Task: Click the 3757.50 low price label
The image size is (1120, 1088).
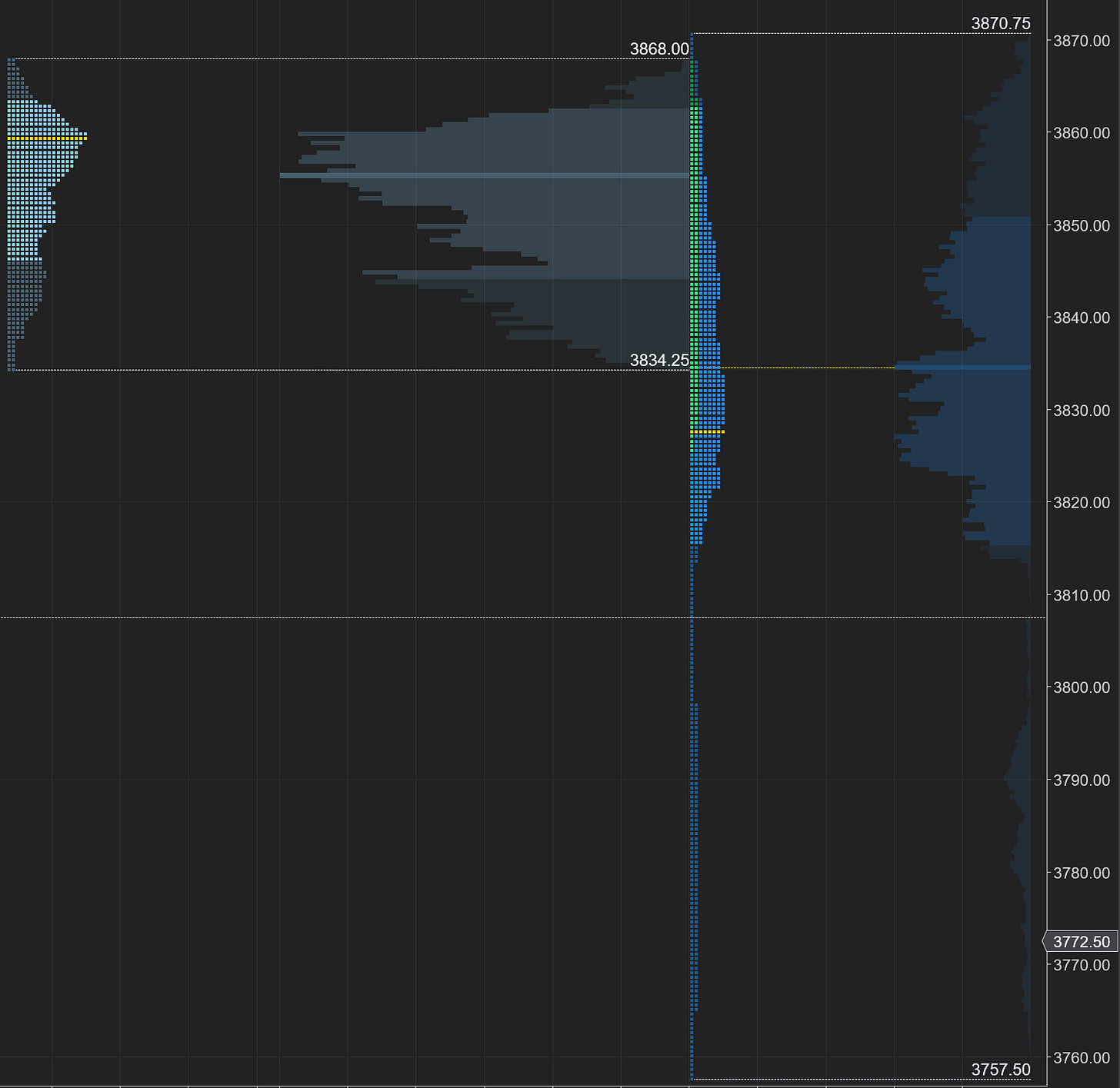Action: (1000, 1070)
